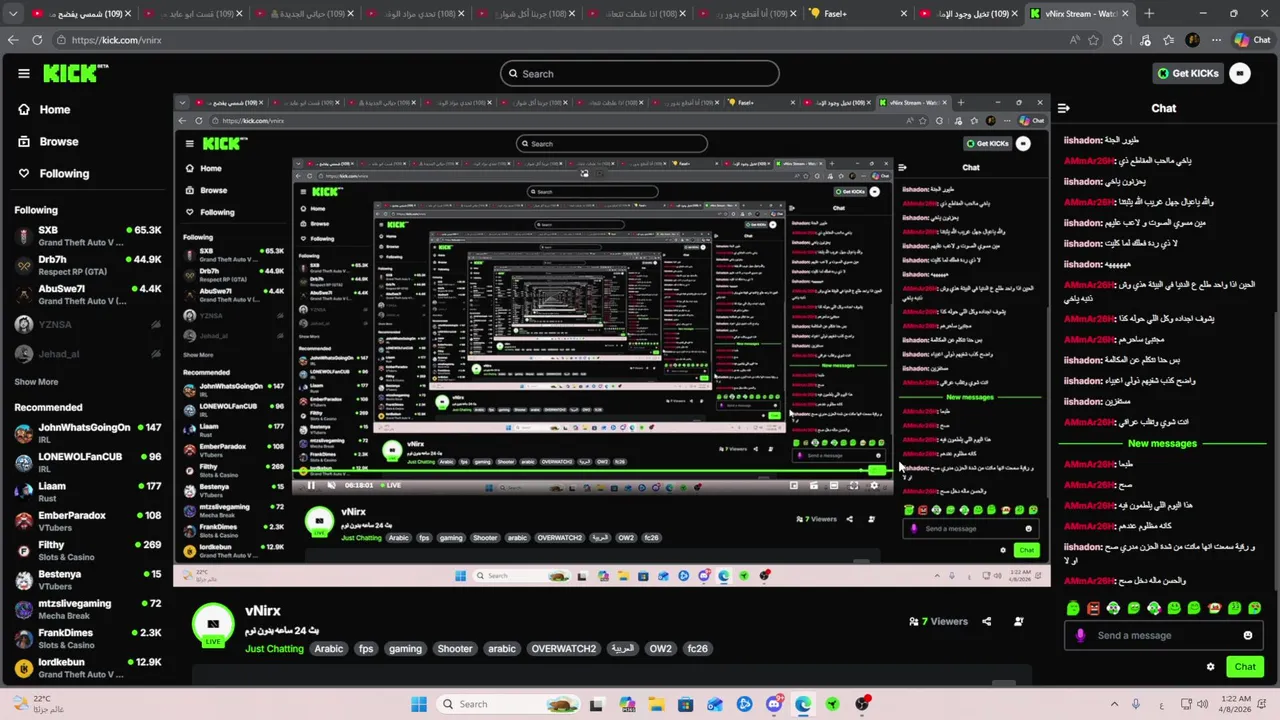The image size is (1280, 720).
Task: Add page to favorites star icon
Action: 1093,40
